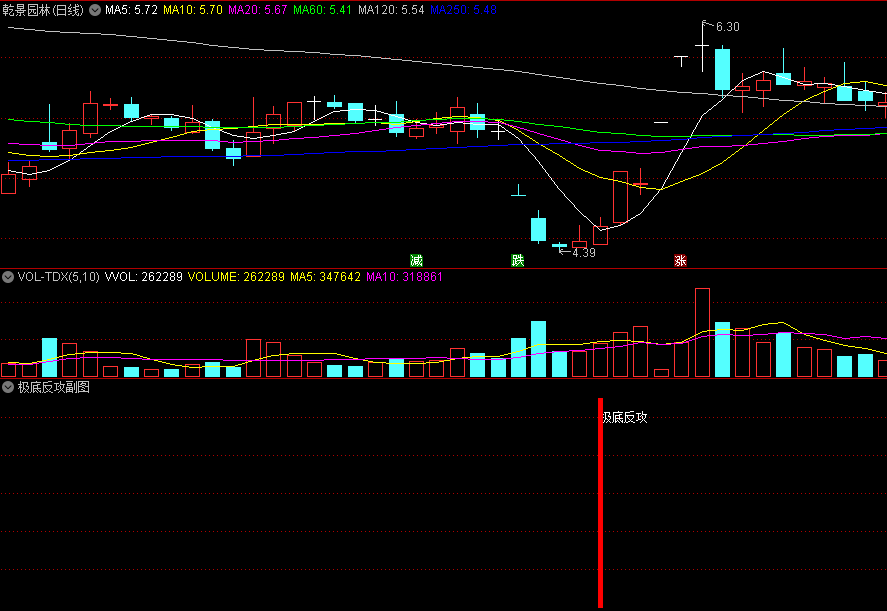
Task: Select the VOLUME: 262289 value
Action: (x=236, y=277)
